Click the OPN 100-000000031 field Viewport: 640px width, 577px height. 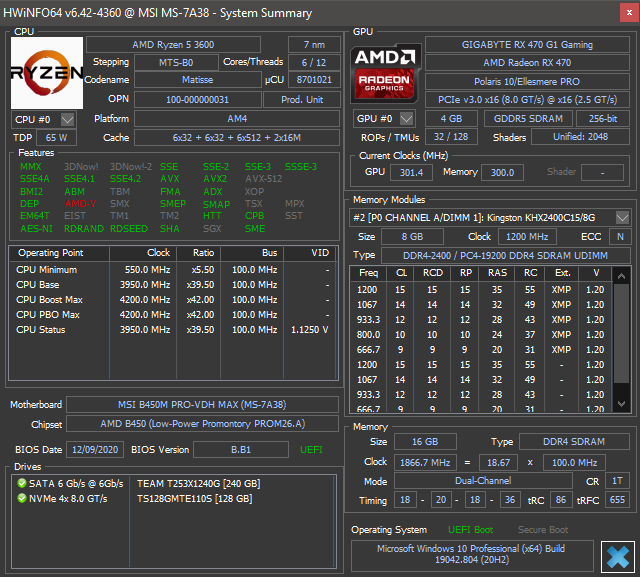coord(198,100)
